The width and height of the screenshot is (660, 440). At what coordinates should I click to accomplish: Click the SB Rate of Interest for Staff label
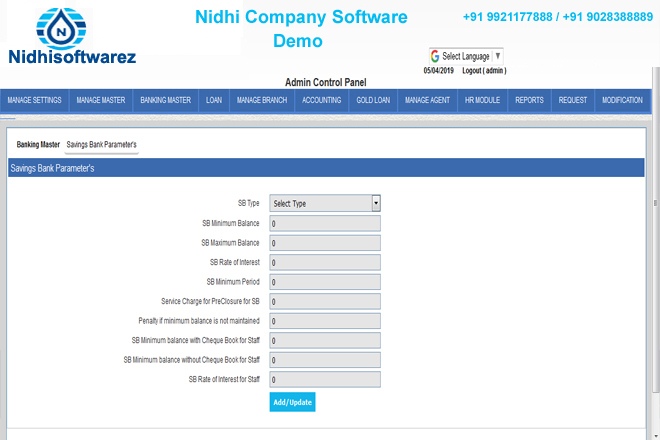224,379
